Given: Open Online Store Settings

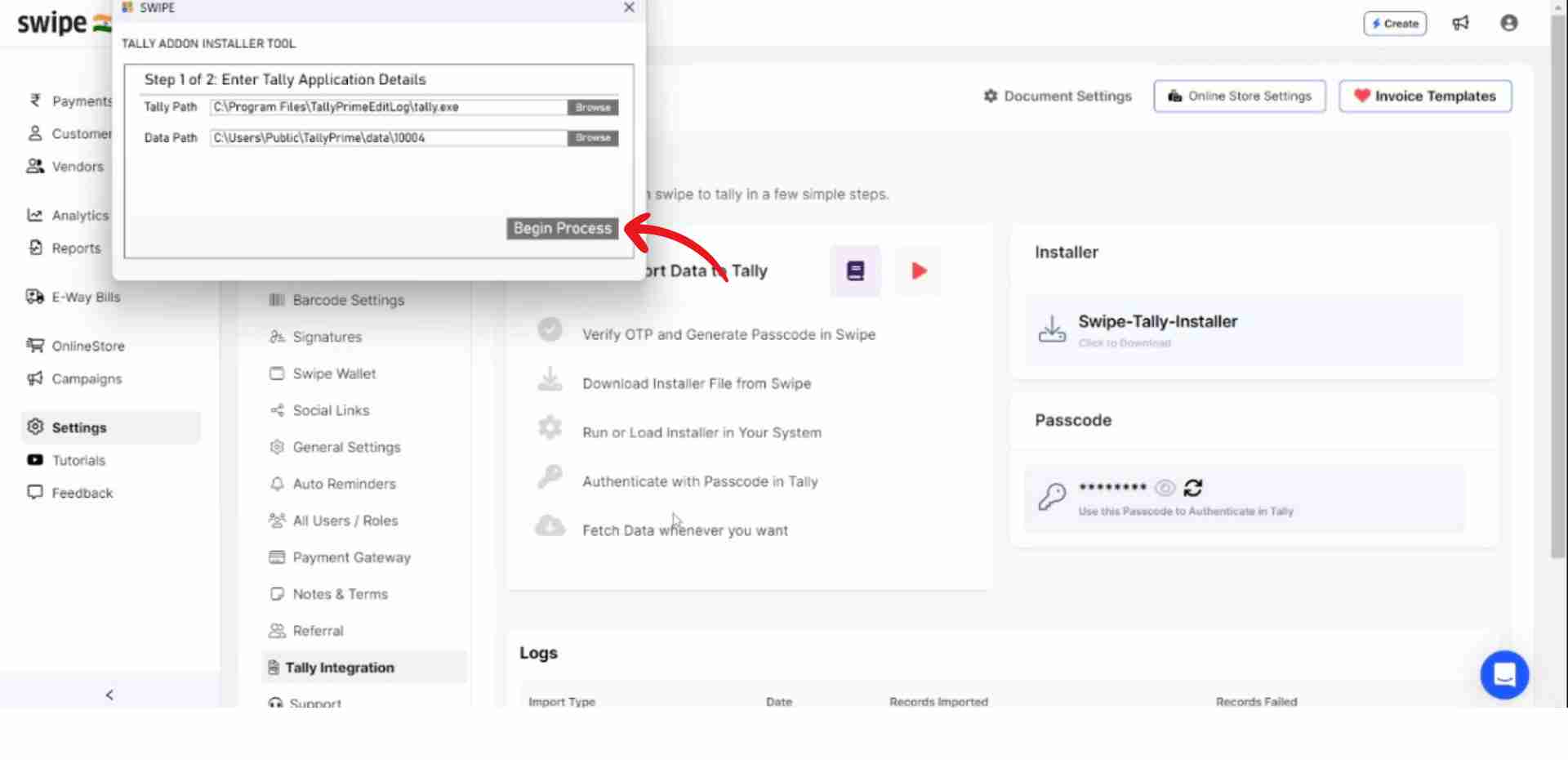Looking at the screenshot, I should pos(1240,96).
